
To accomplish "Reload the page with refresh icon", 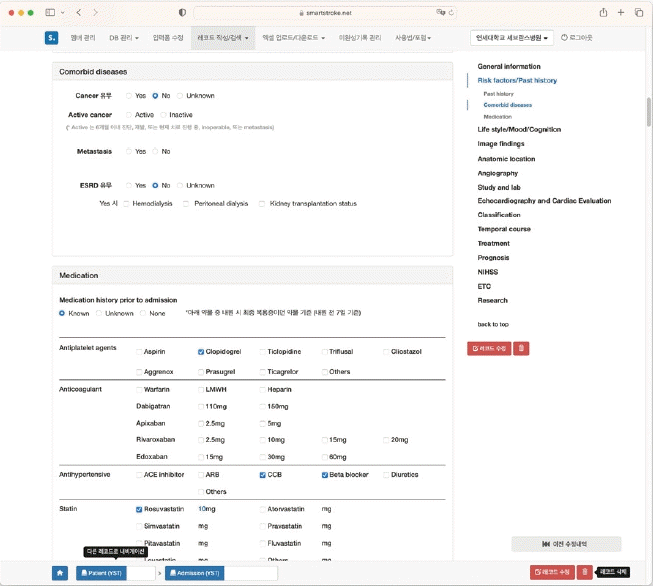I will click(451, 12).
